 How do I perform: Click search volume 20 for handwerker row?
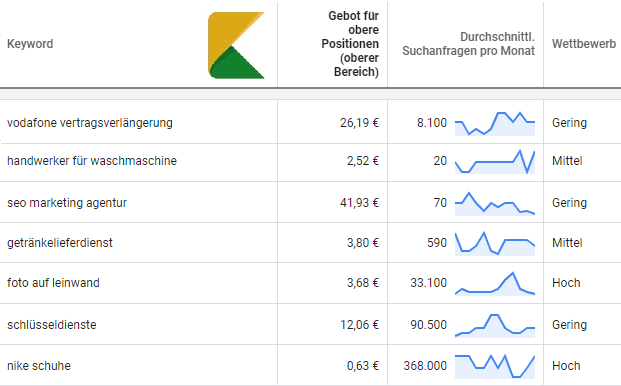pos(440,161)
